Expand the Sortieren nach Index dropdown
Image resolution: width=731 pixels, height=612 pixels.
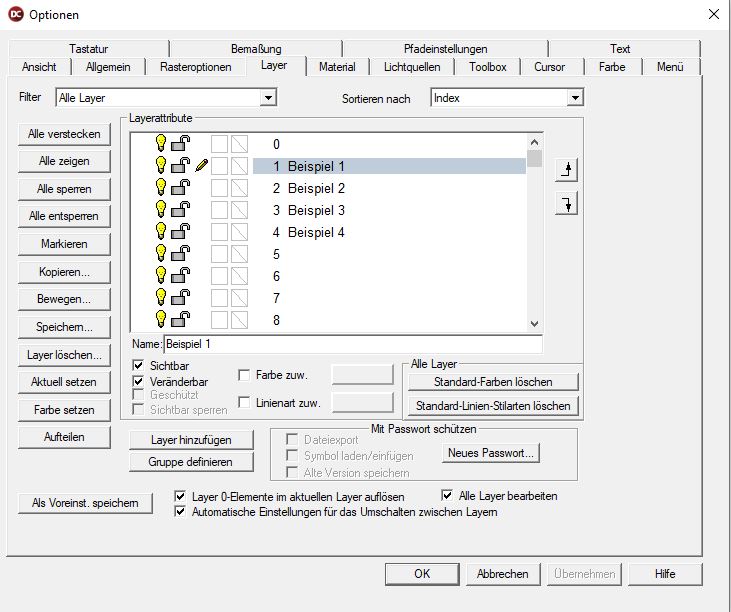coord(575,98)
